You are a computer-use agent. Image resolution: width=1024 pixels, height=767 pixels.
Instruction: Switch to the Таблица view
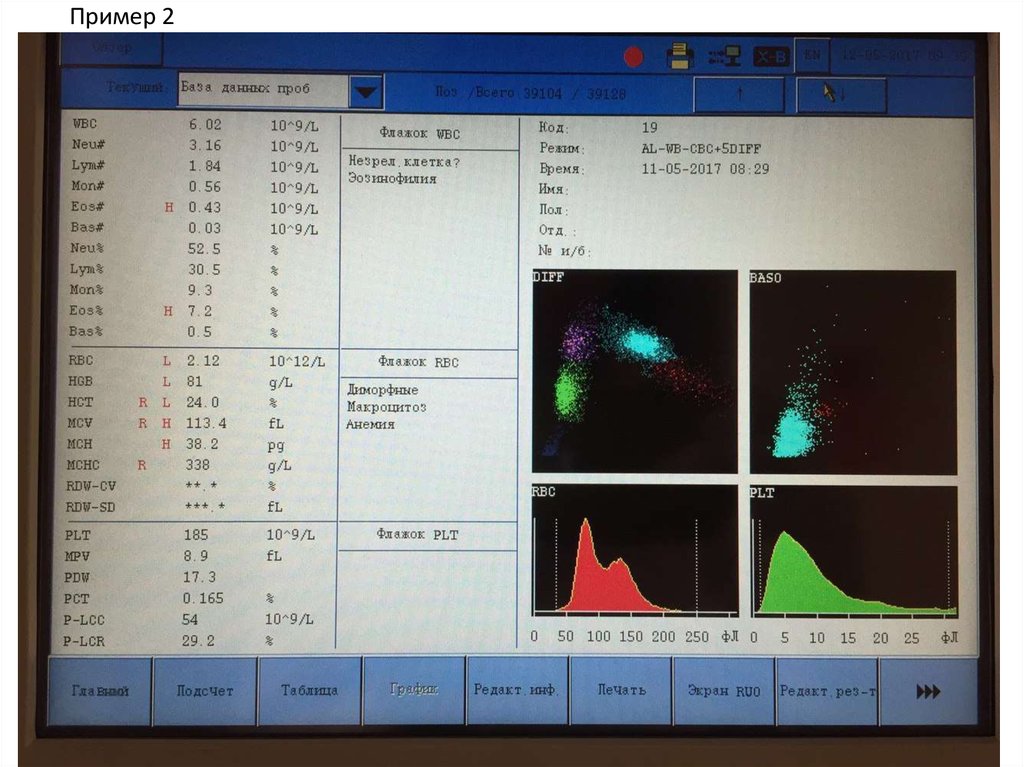pyautogui.click(x=309, y=691)
